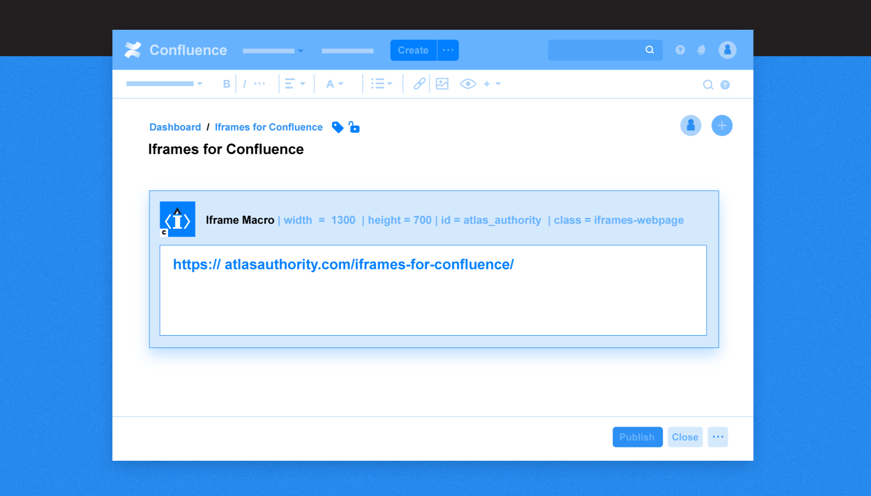Viewport: 871px width, 496px height.
Task: Click the width = 1300 parameter
Action: pos(319,221)
